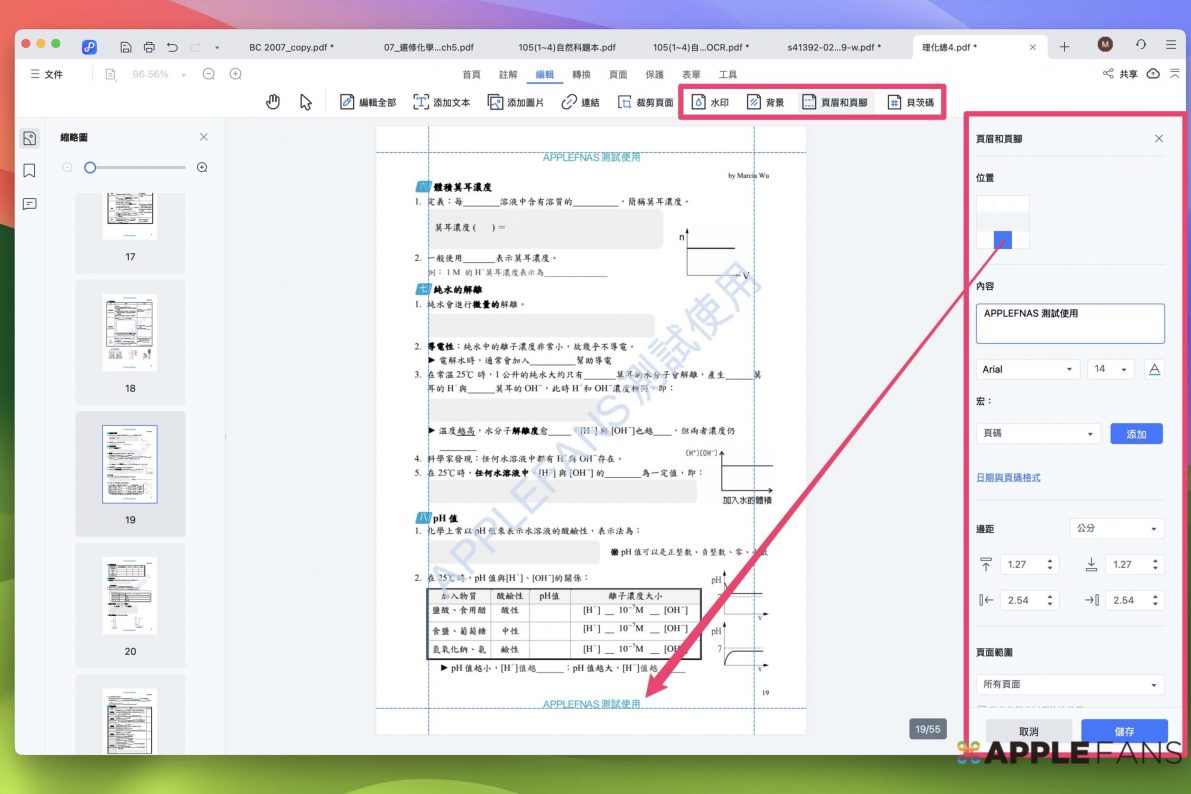
Task: Switch to the BC 2007_copy.pdf document tab
Action: [x=291, y=47]
